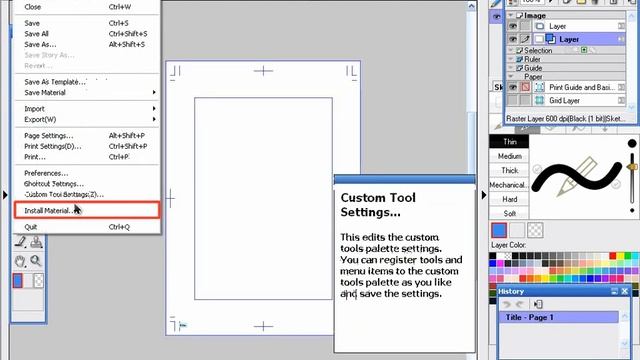The height and width of the screenshot is (360, 640).
Task: Click the left panel collapse arrow
Action: coord(5,195)
